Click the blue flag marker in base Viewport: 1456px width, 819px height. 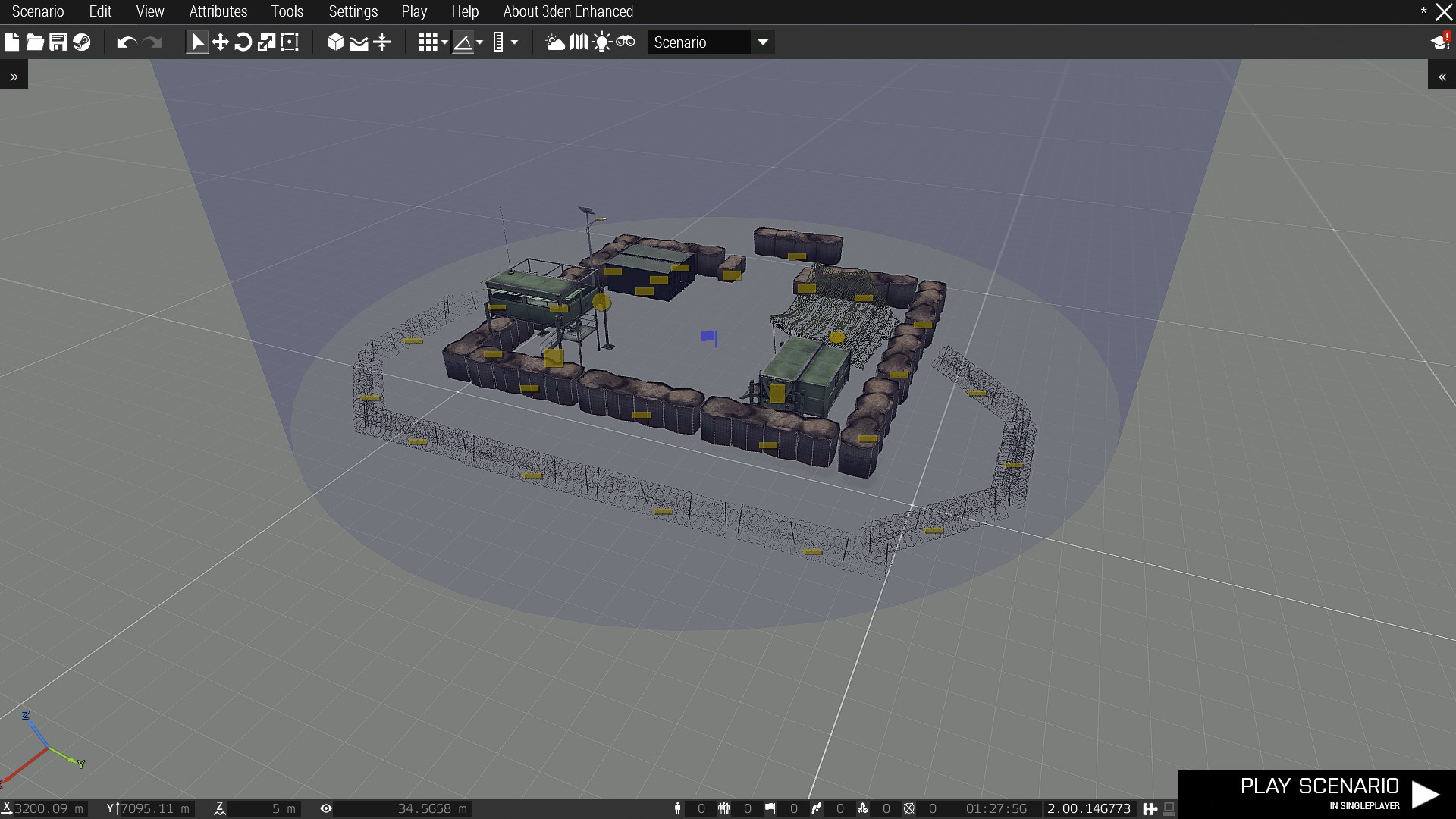[x=709, y=337]
